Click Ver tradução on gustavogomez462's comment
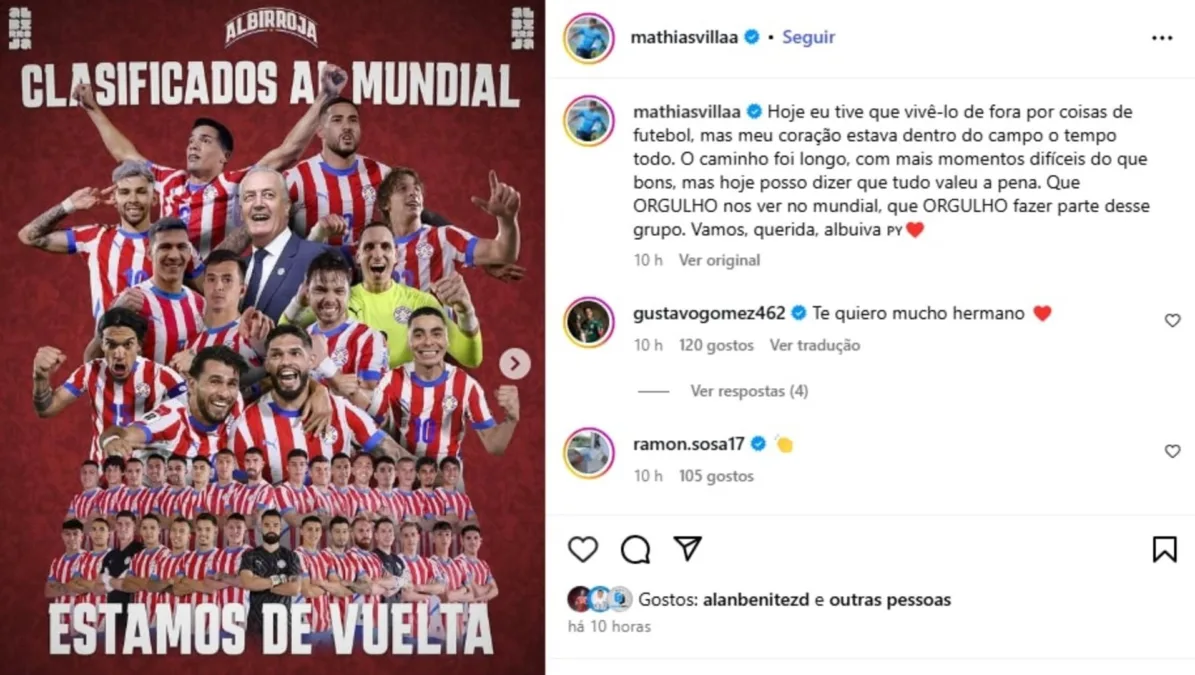1195x675 pixels. point(815,345)
